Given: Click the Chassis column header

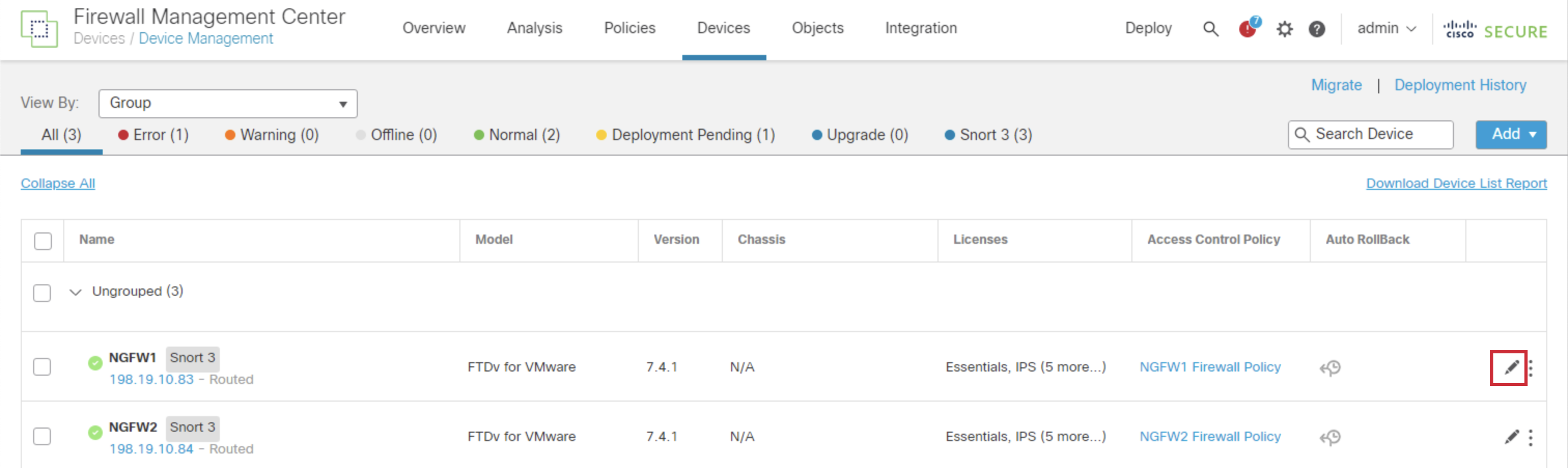Looking at the screenshot, I should tap(762, 240).
